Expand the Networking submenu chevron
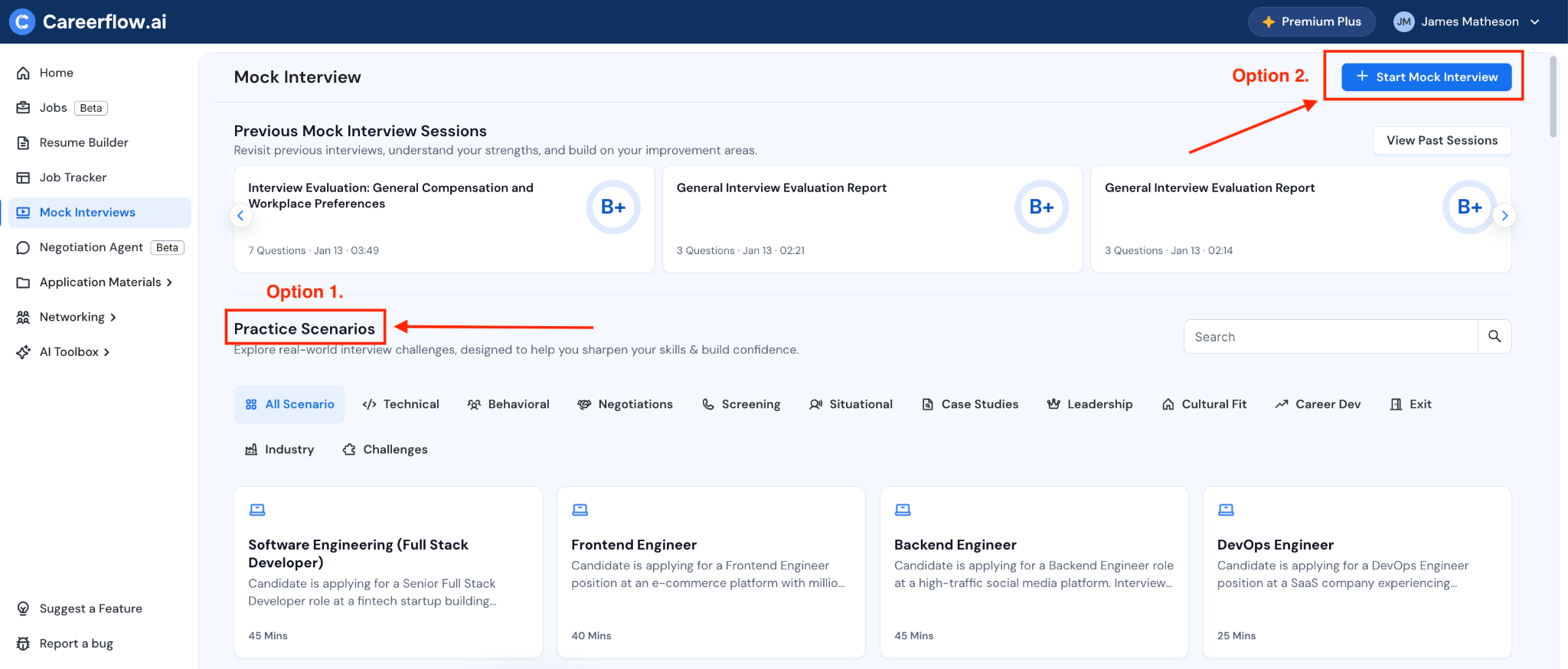The image size is (1568, 669). (113, 317)
